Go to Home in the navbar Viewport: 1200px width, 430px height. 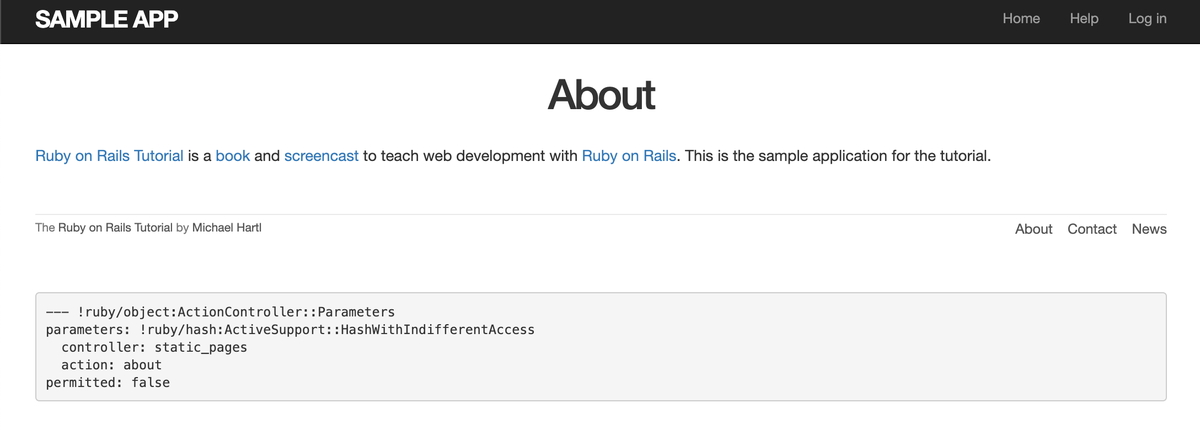click(x=1021, y=19)
